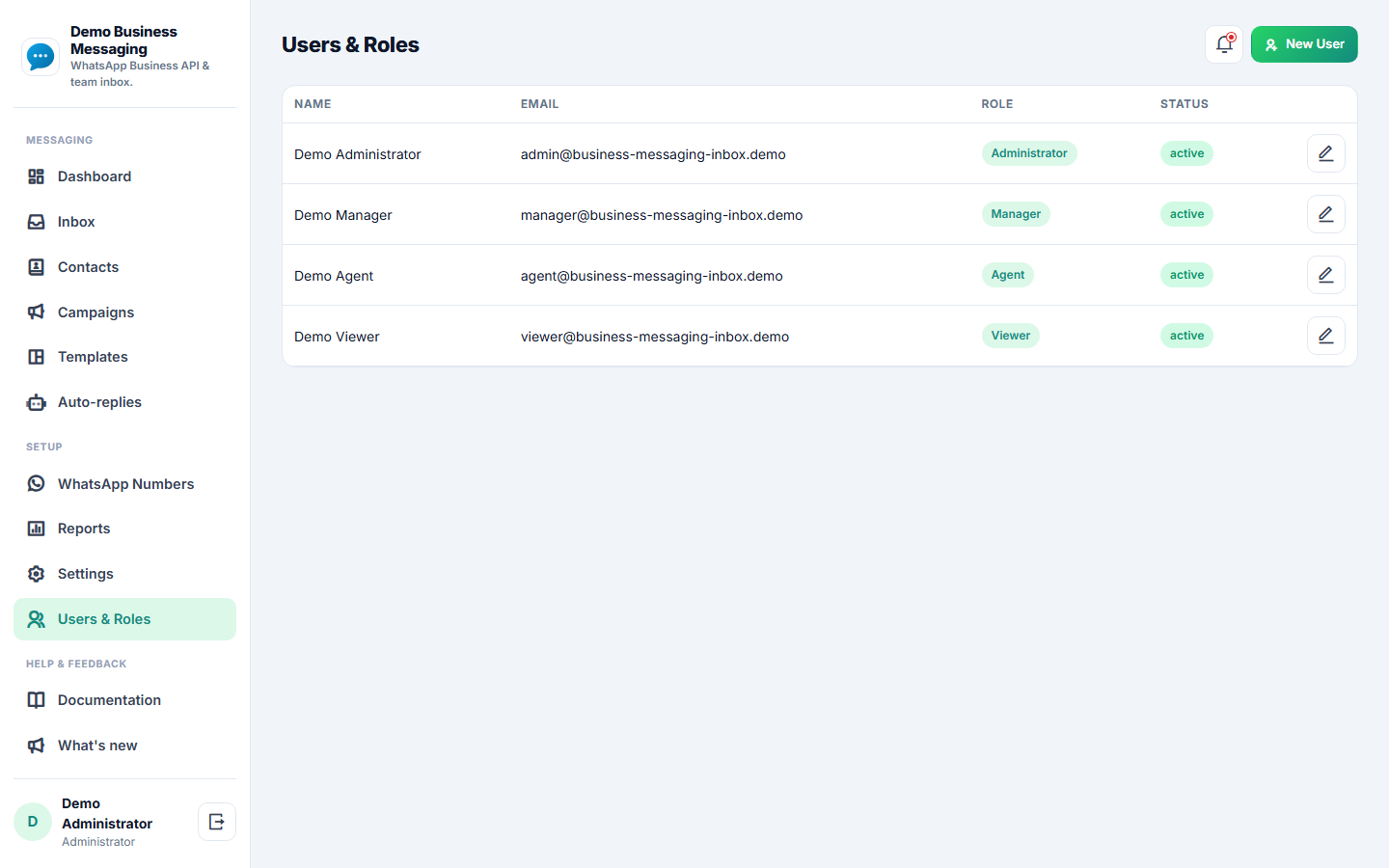Click the email manager@business-messaging-inbox.demo

662,215
